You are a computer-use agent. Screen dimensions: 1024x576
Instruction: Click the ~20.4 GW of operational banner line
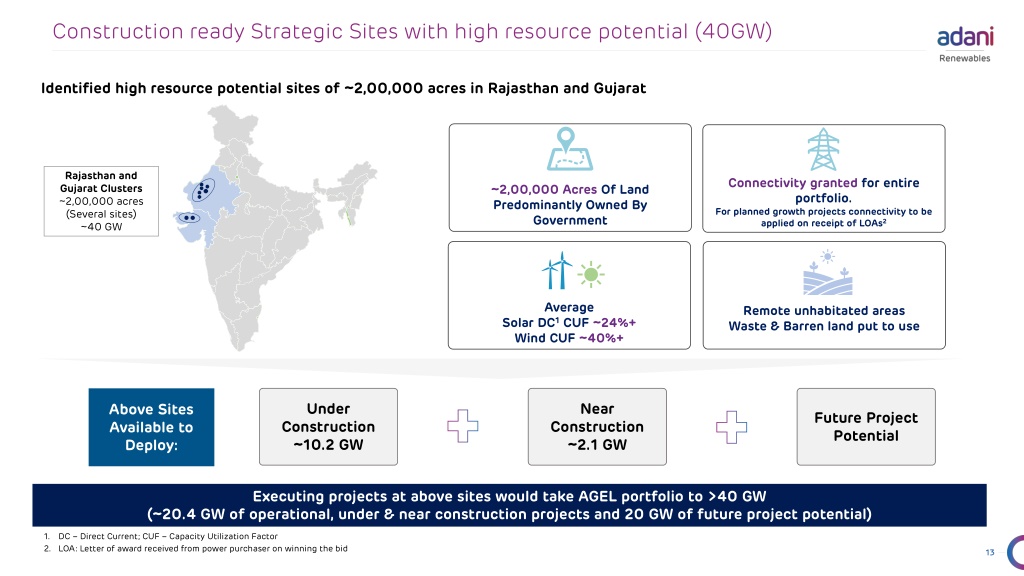(509, 514)
